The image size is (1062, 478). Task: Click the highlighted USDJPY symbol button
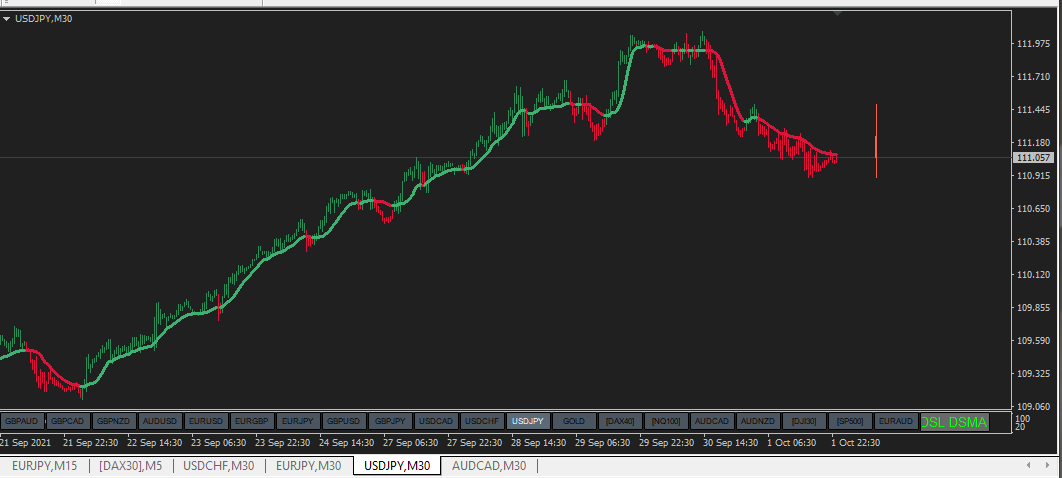[x=528, y=422]
